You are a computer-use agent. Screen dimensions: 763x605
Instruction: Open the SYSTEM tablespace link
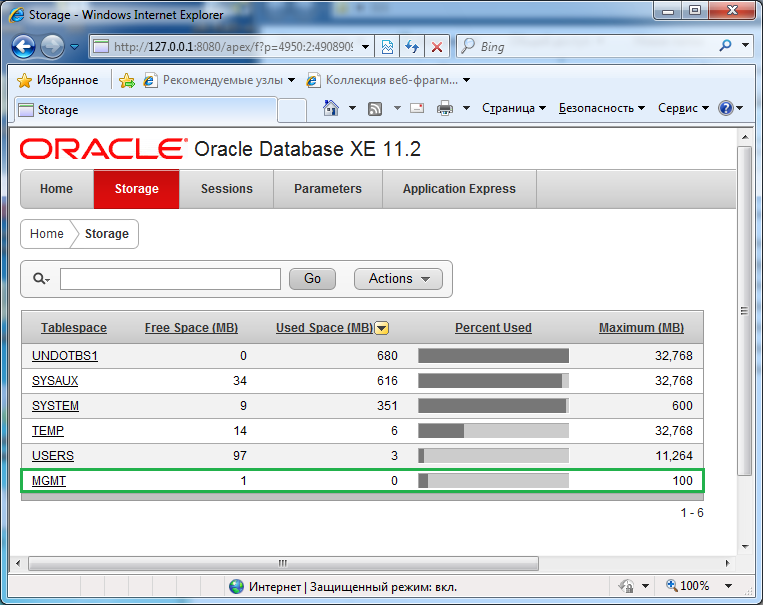point(55,406)
